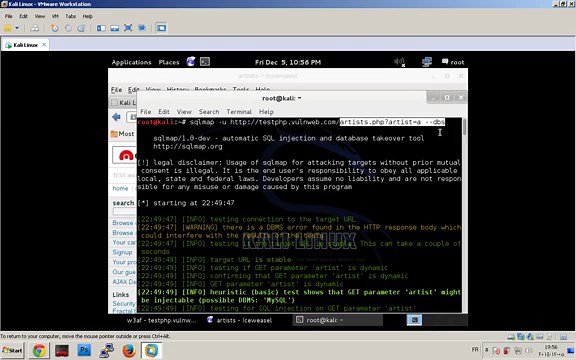Open terminal Search menu
Screen dimensions: 576x360
pyautogui.click(x=209, y=112)
